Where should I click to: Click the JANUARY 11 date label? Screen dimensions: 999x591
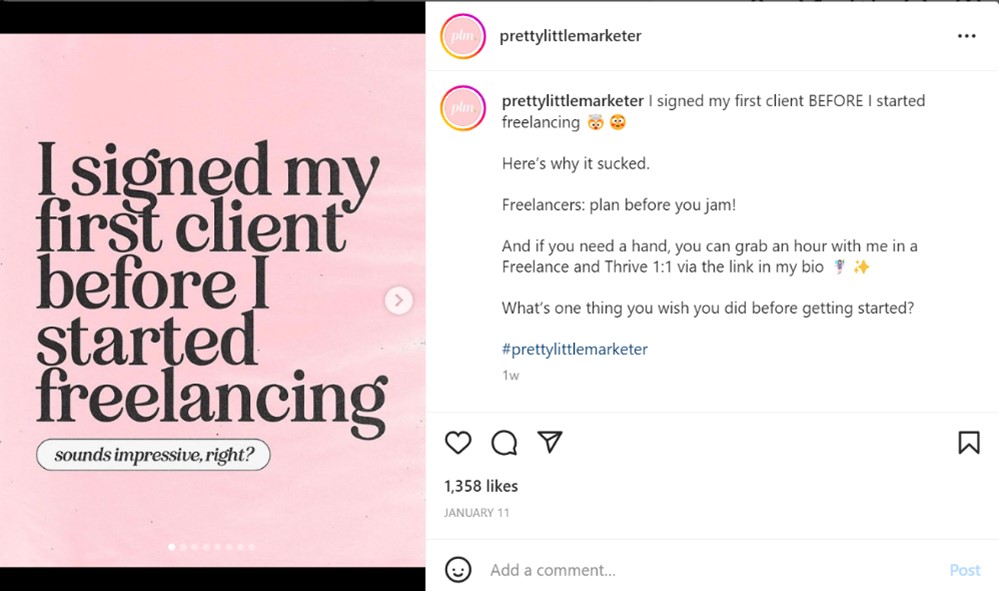coord(477,512)
